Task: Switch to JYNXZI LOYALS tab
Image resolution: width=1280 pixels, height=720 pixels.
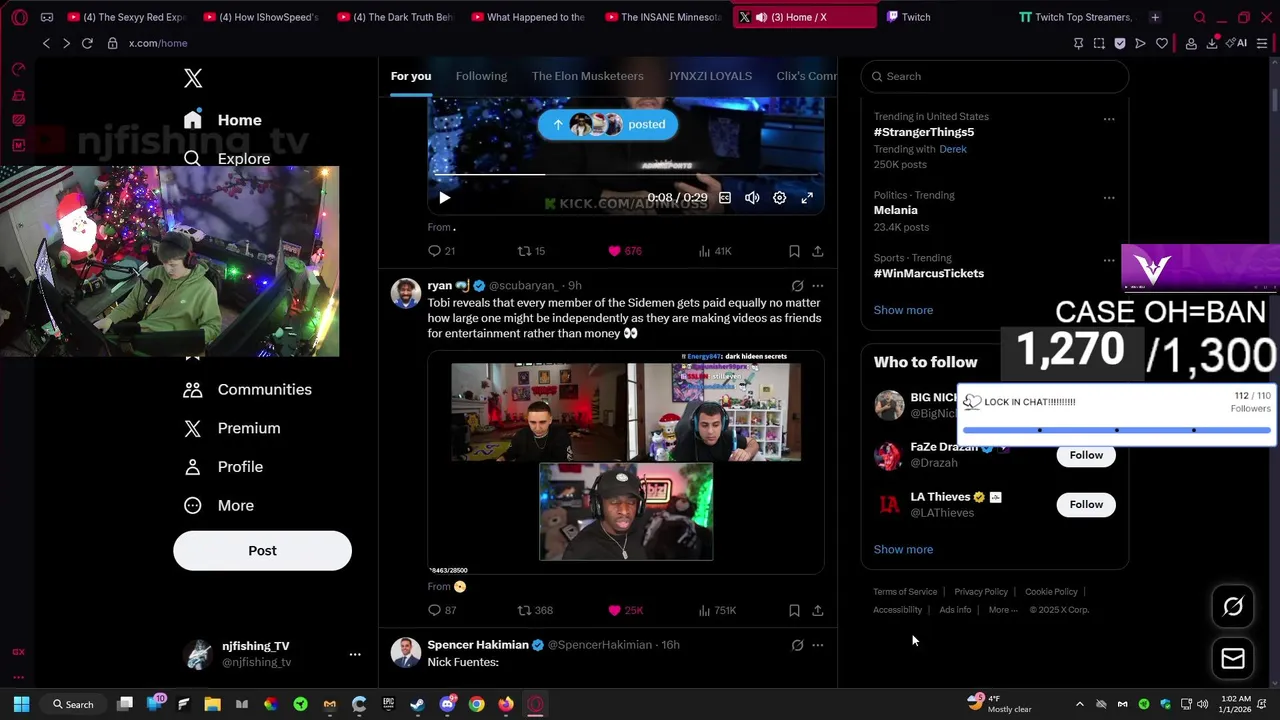Action: (710, 76)
